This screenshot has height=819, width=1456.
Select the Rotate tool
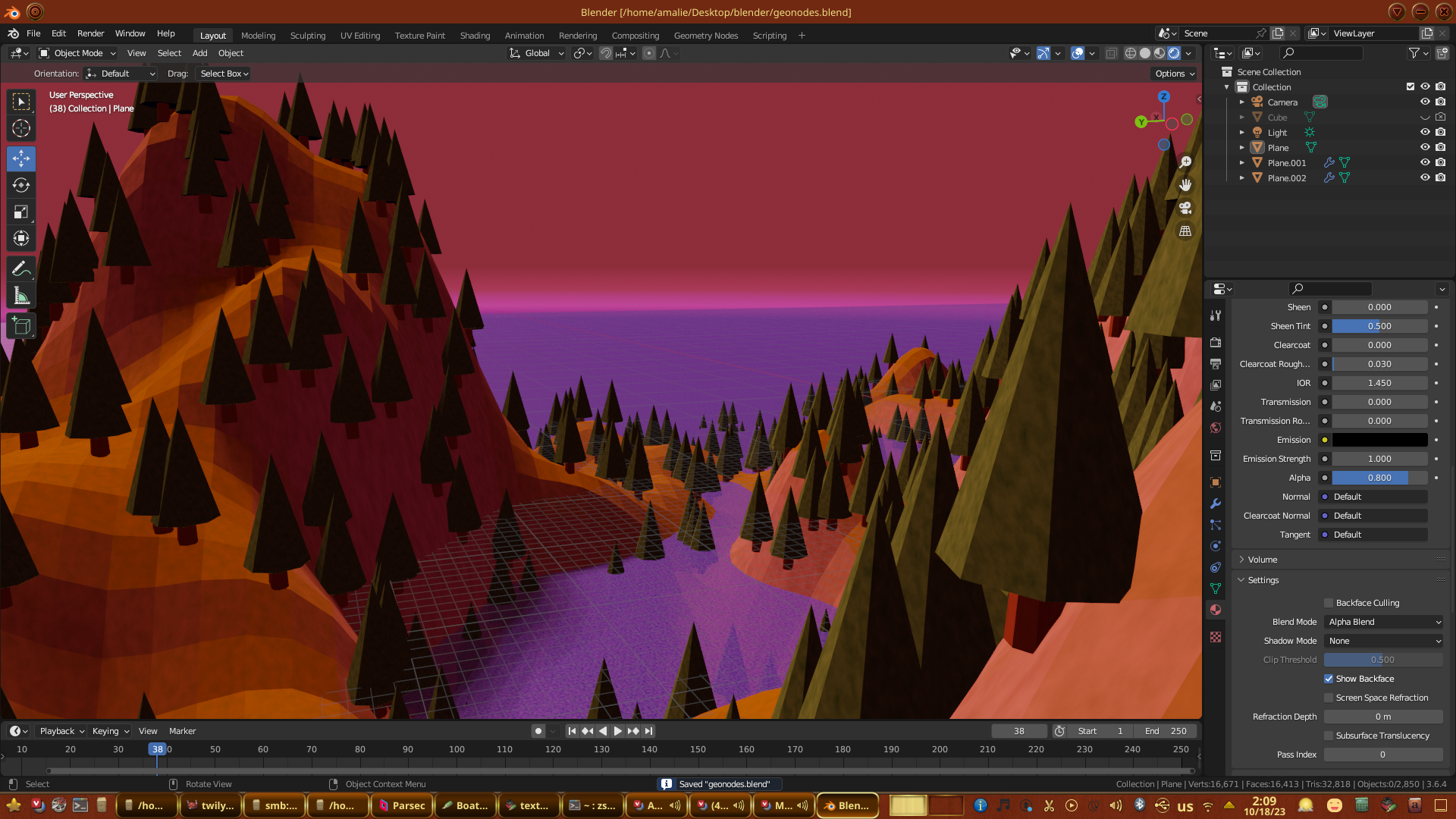tap(21, 185)
